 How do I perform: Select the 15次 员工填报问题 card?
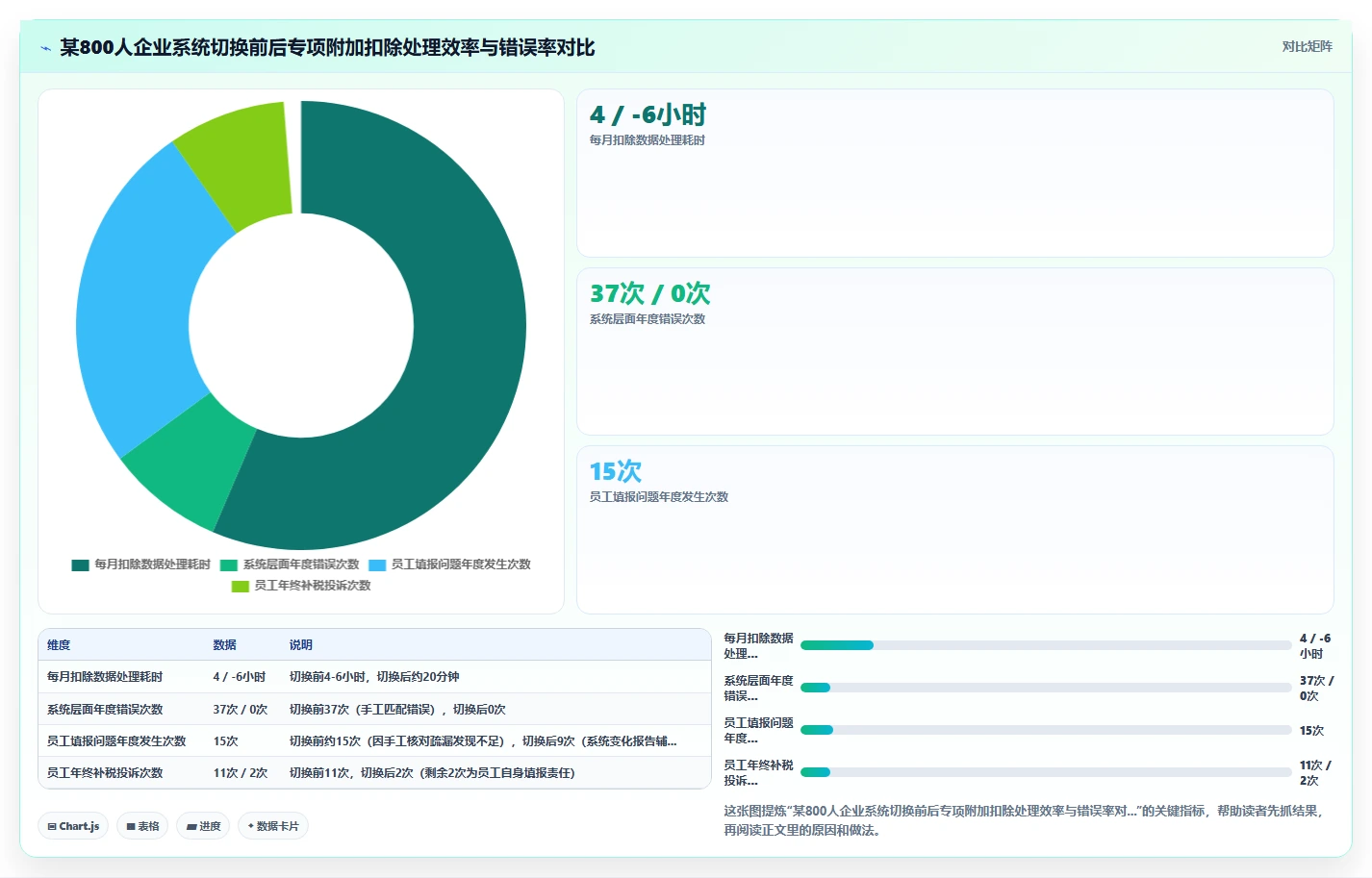coord(954,530)
